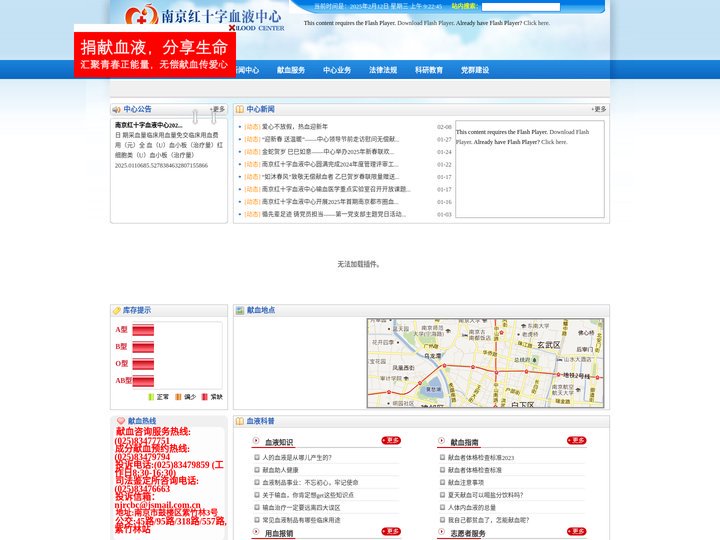The height and width of the screenshot is (540, 720).
Task: Open the 科研教育 navigation menu
Action: click(429, 70)
